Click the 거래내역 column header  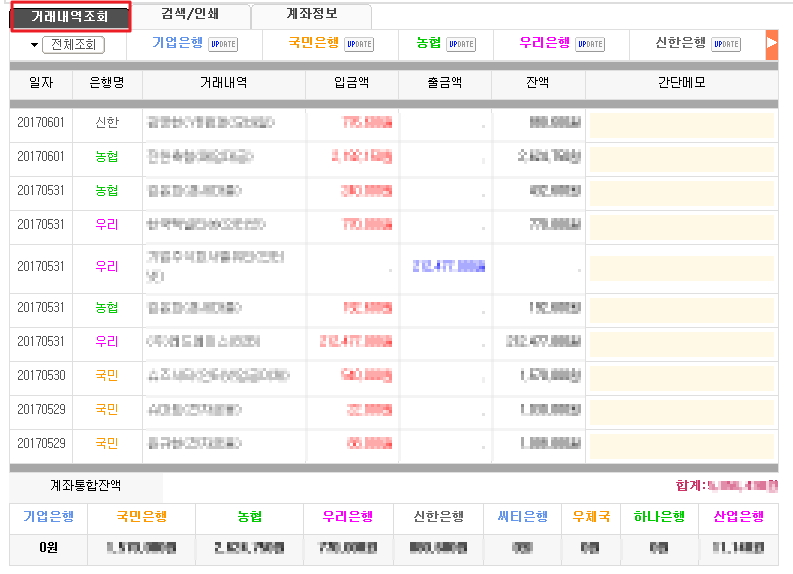coord(224,82)
